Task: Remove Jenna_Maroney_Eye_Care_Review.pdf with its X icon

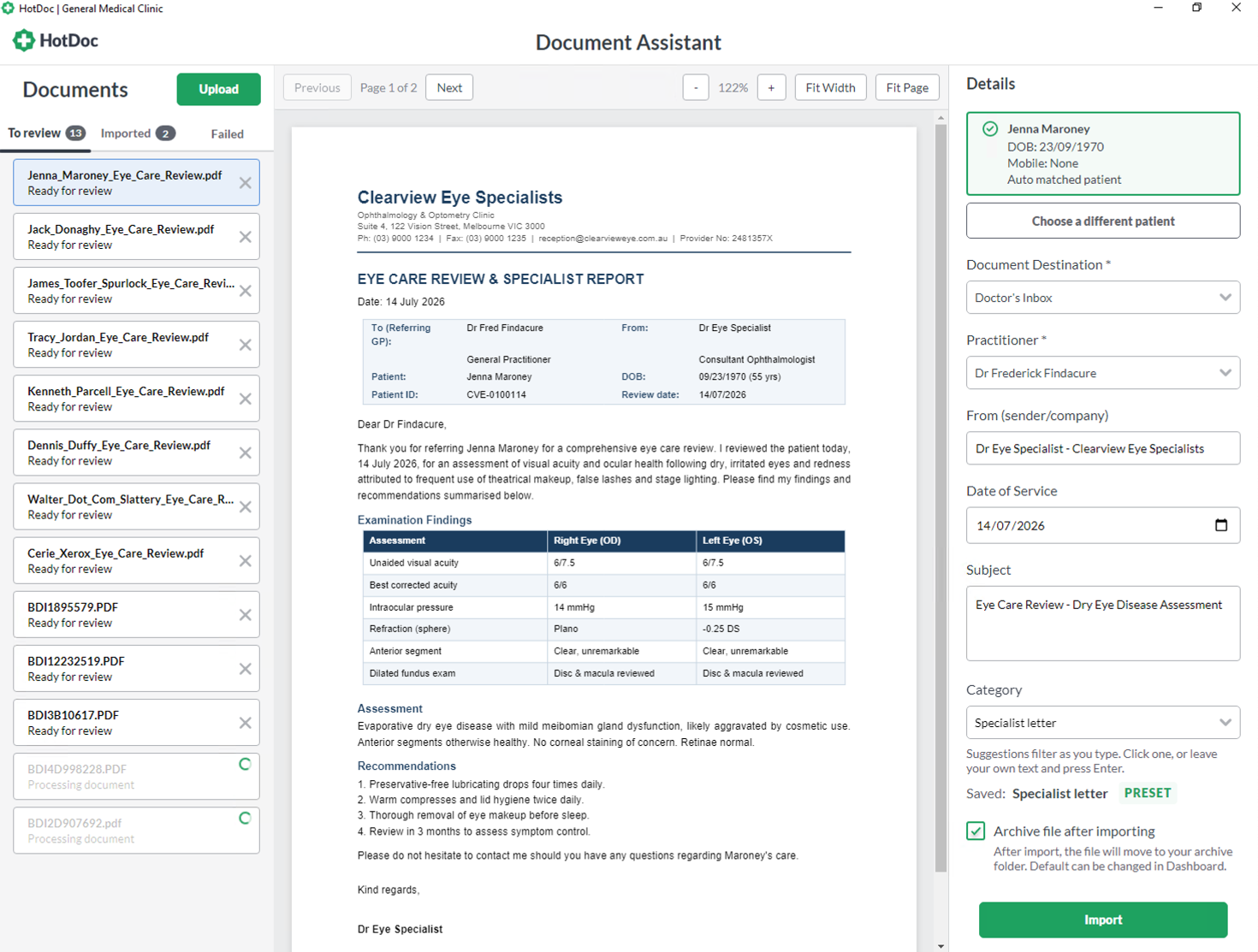Action: [x=246, y=183]
